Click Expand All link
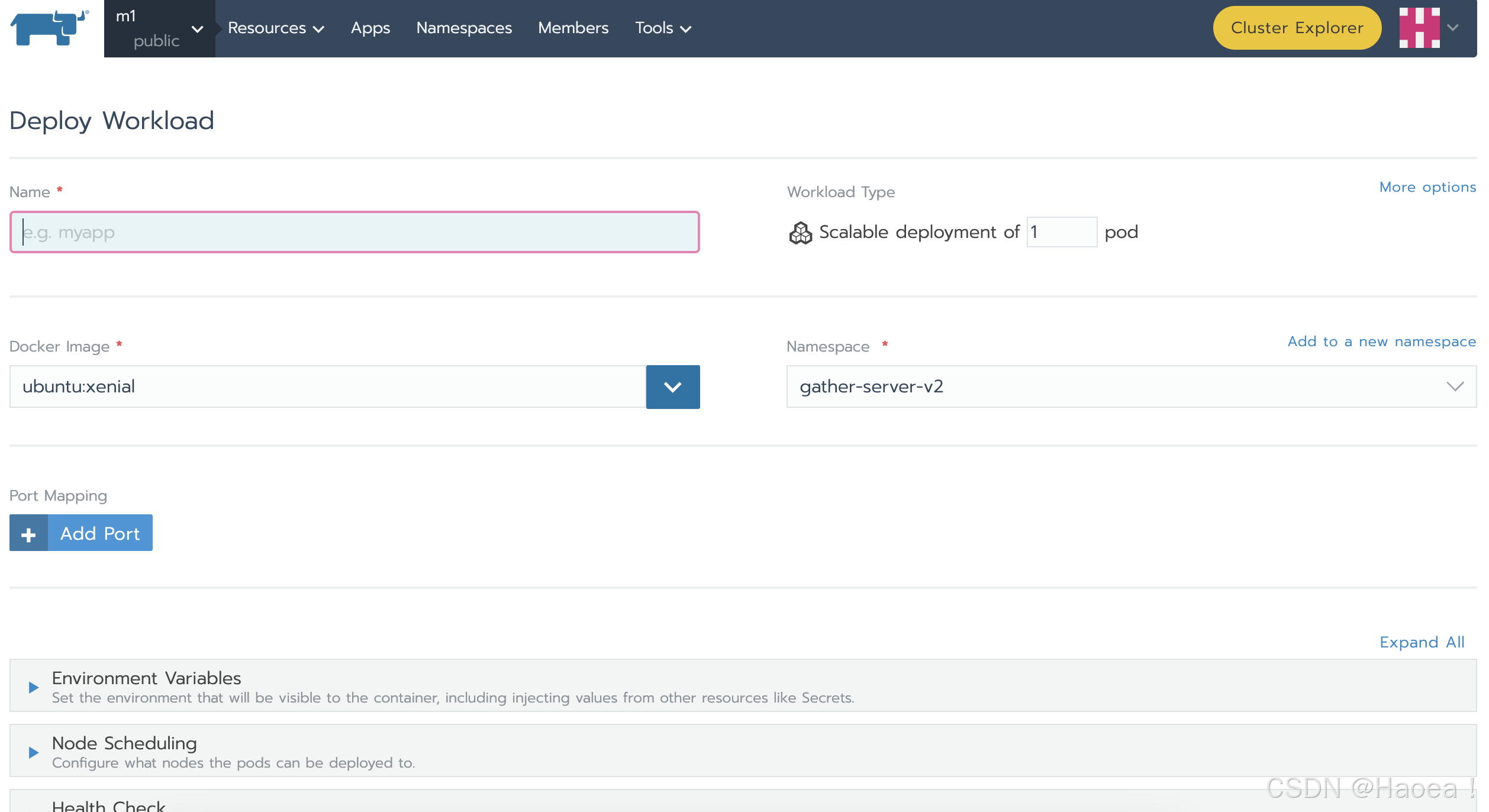 [1422, 643]
